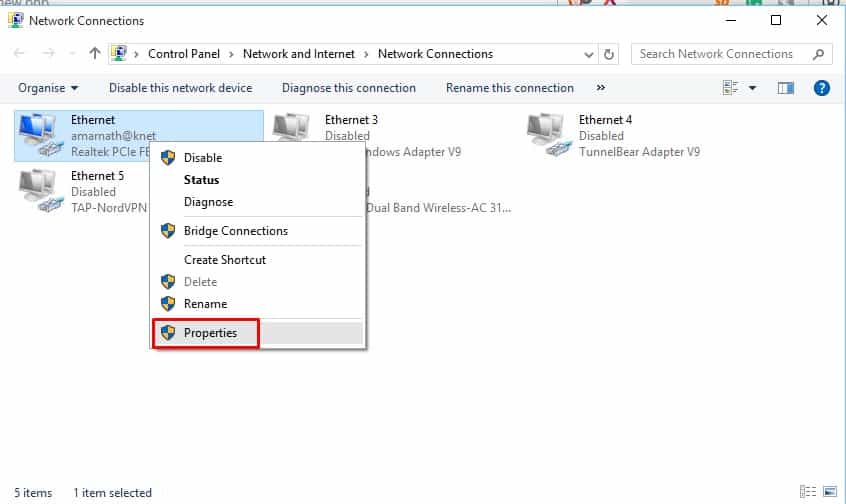Maximize the Network Connections window

click(776, 21)
